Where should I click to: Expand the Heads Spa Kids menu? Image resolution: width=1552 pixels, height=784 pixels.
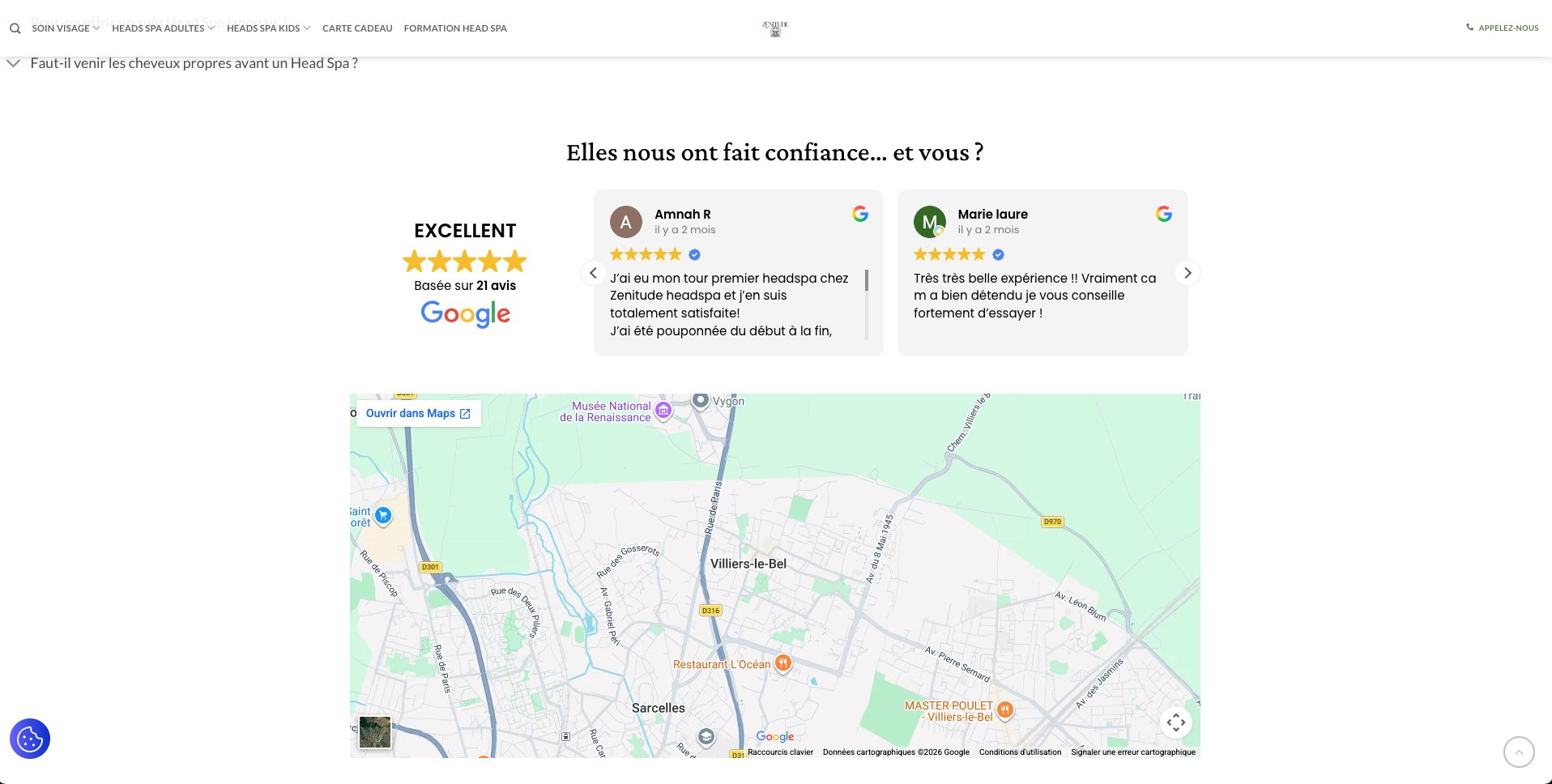pyautogui.click(x=268, y=28)
